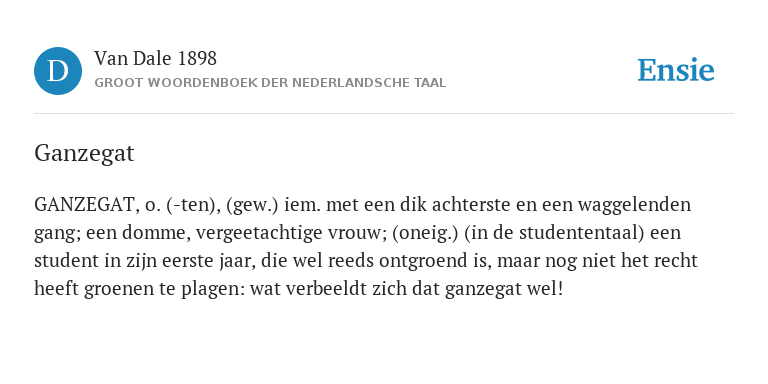768x384 pixels.
Task: Click the blue circular D icon
Action: click(58, 71)
